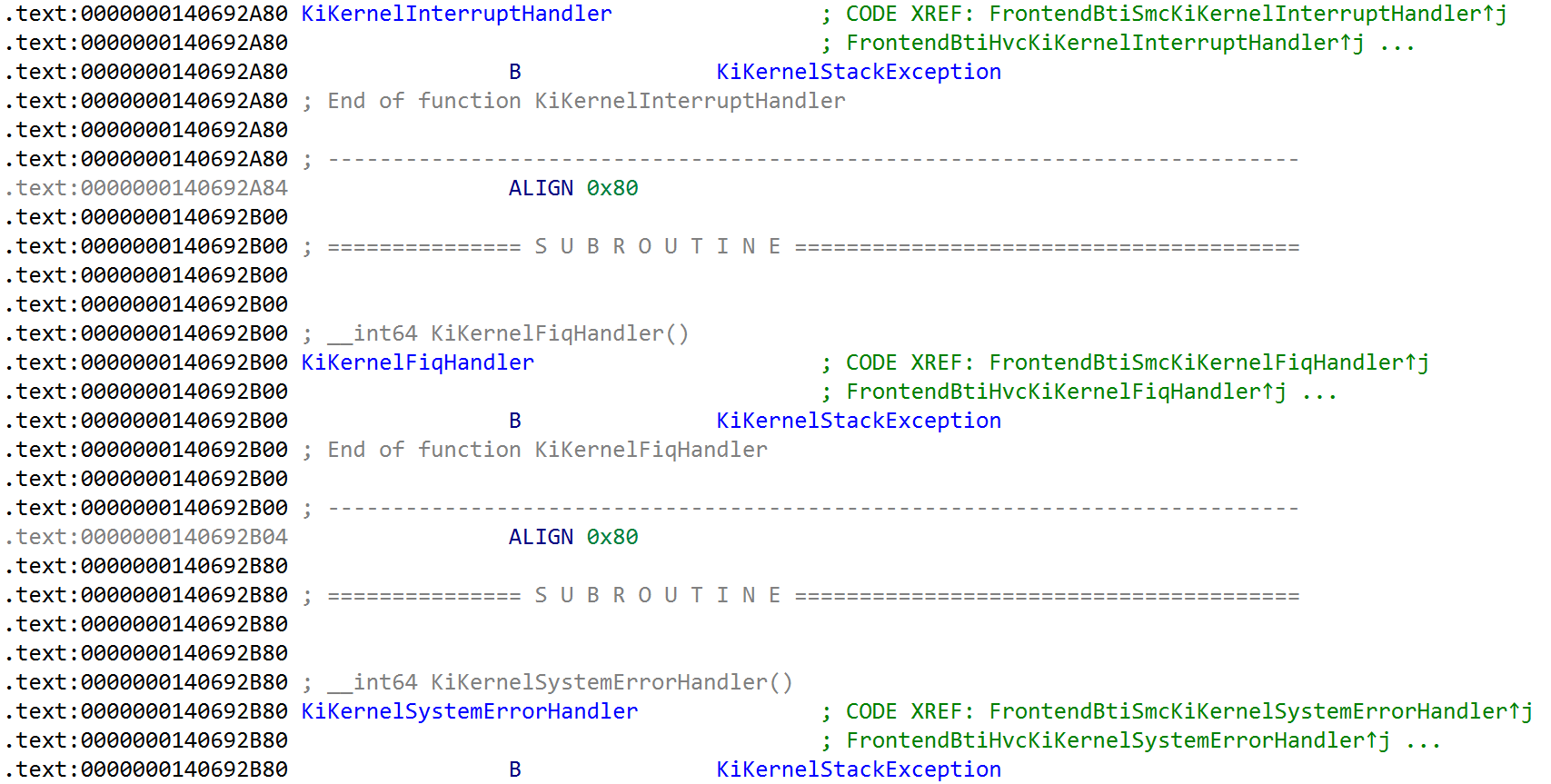Select the KiKernelSystemErrorHandler function label
The height and width of the screenshot is (784, 1551).
click(469, 711)
